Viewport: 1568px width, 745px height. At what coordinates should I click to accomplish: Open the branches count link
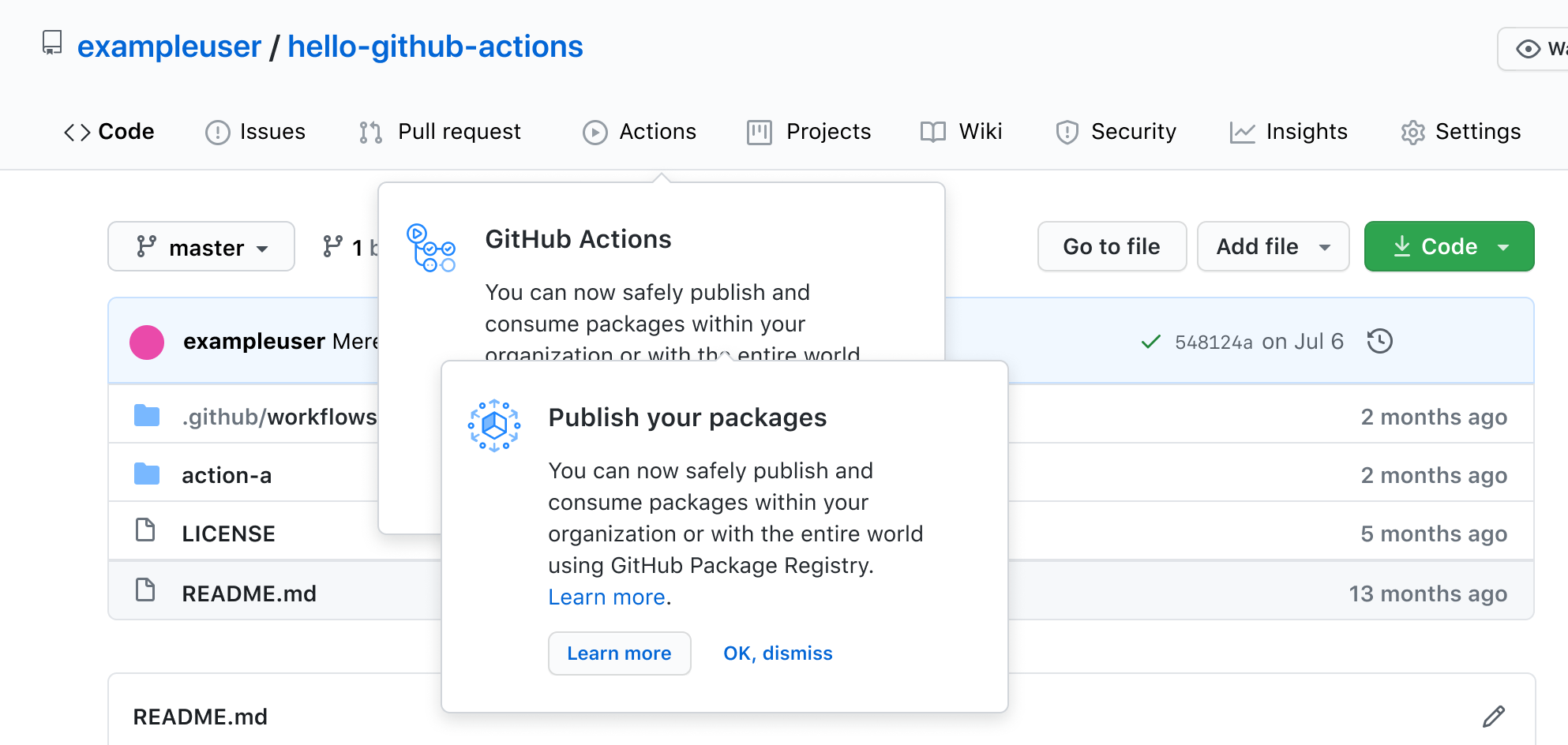click(x=350, y=247)
